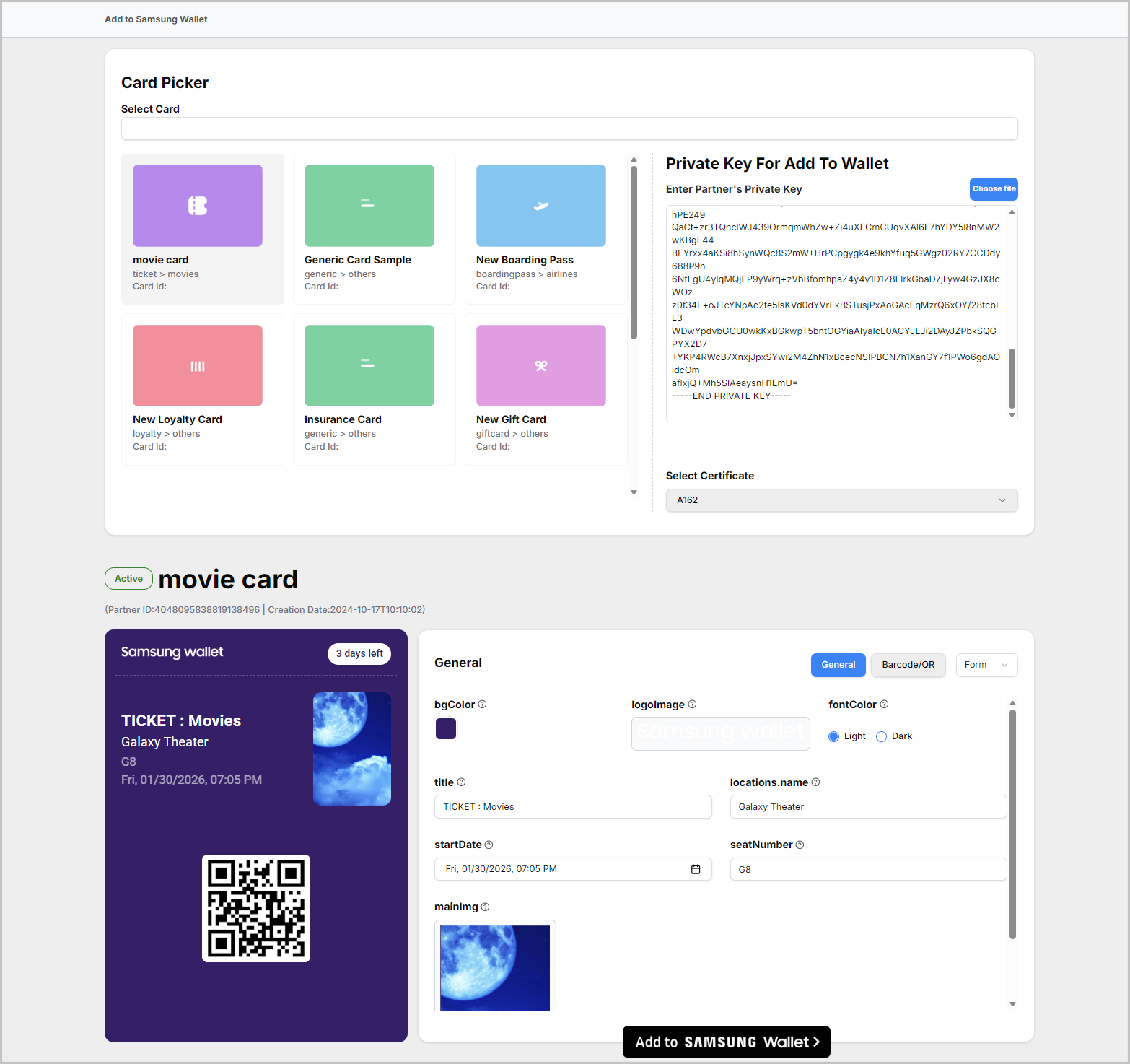The width and height of the screenshot is (1130, 1064).
Task: Click the title input field
Action: pos(572,807)
